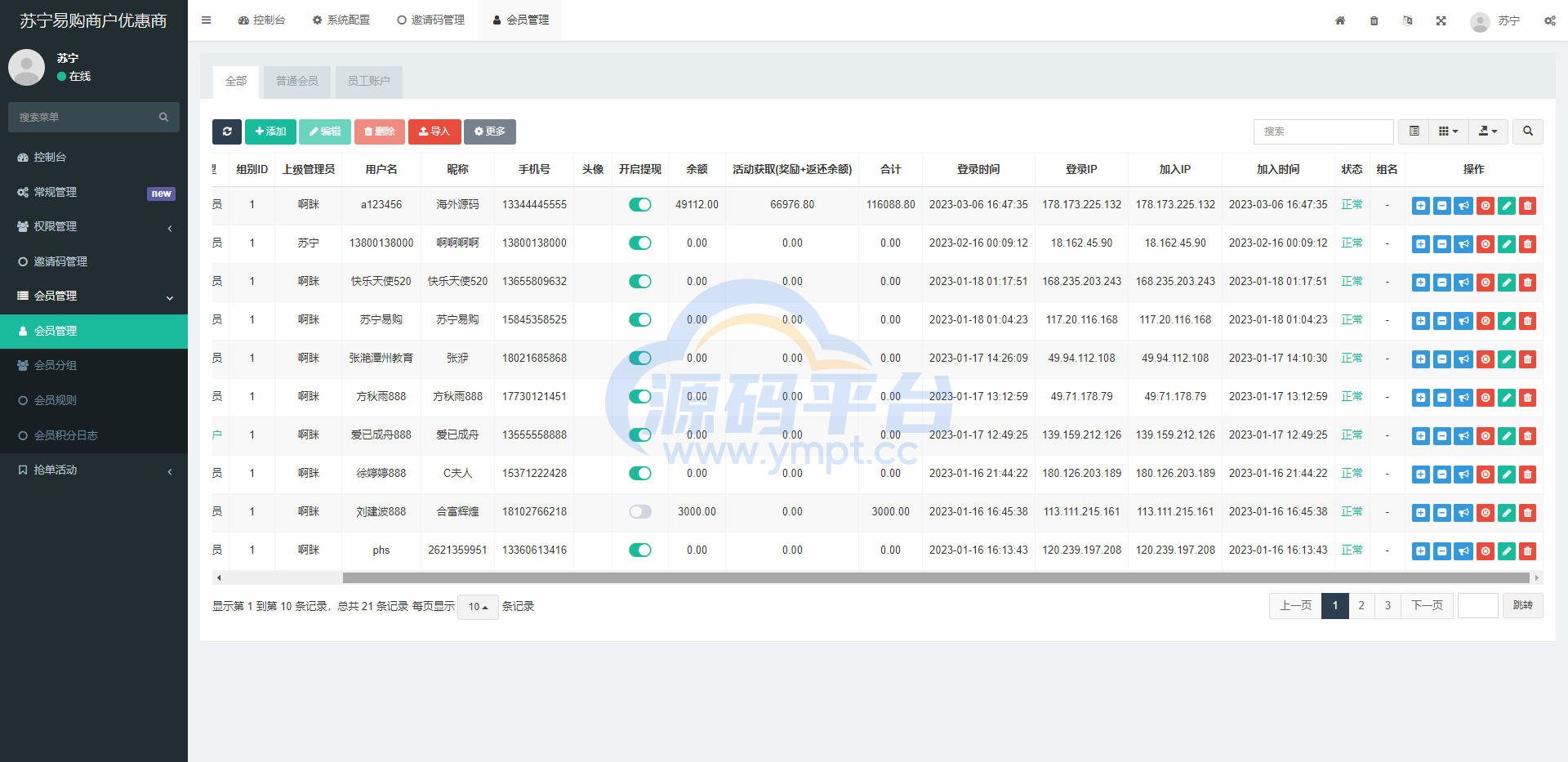Viewport: 1568px width, 762px height.
Task: Toggle withdrawal switch for 快乐天使520
Action: pyautogui.click(x=640, y=282)
